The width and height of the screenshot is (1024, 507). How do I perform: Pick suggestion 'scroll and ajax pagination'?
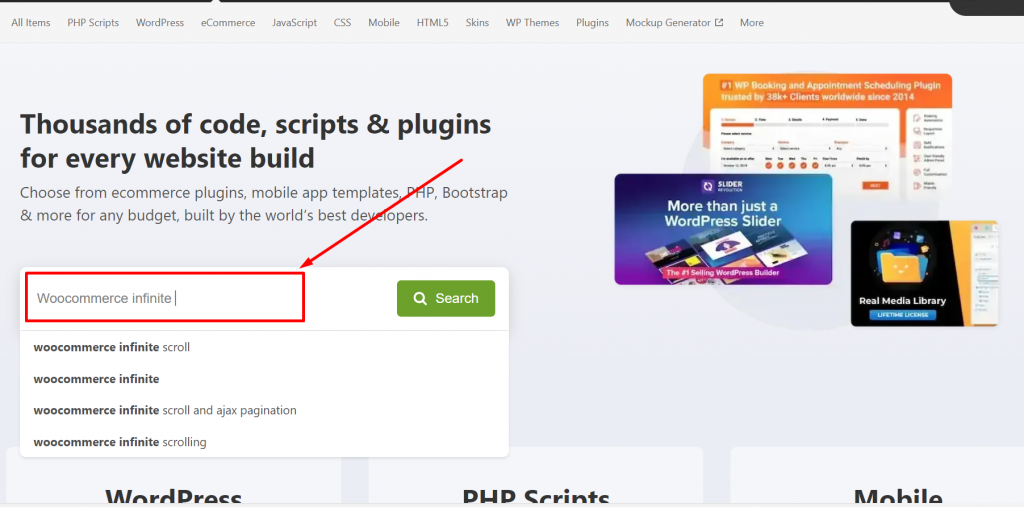click(264, 410)
